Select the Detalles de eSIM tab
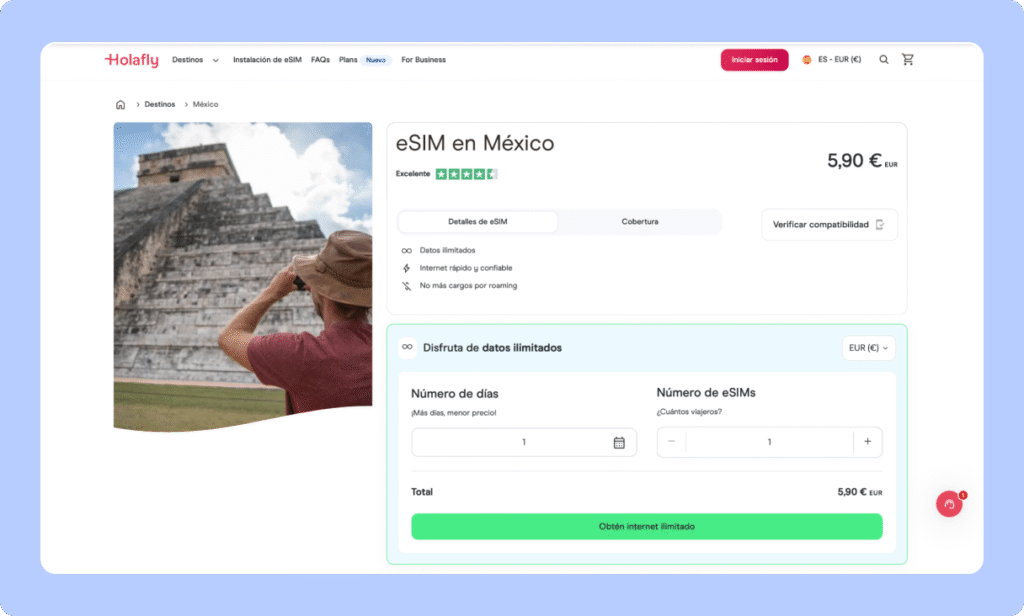Screen dimensions: 1024x616 (478, 222)
